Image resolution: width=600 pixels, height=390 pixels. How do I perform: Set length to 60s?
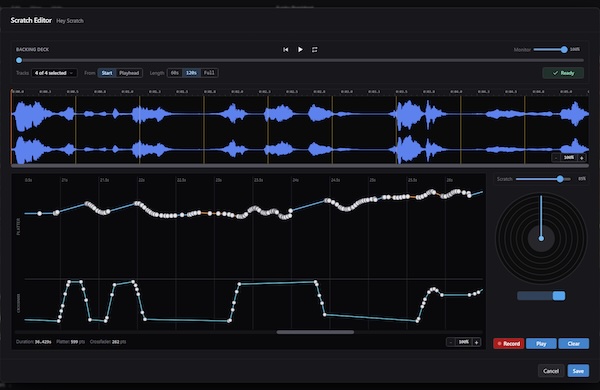coord(175,73)
